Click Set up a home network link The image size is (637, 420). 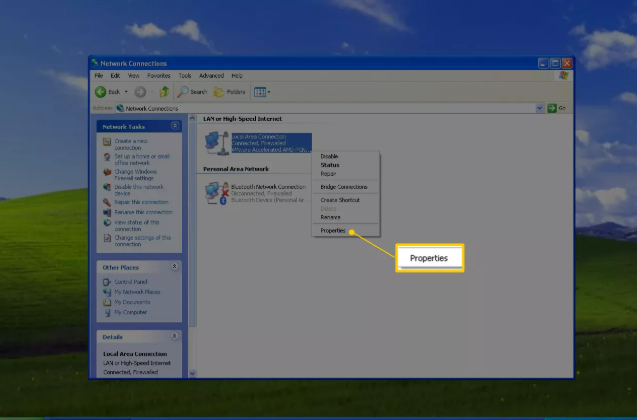click(142, 159)
